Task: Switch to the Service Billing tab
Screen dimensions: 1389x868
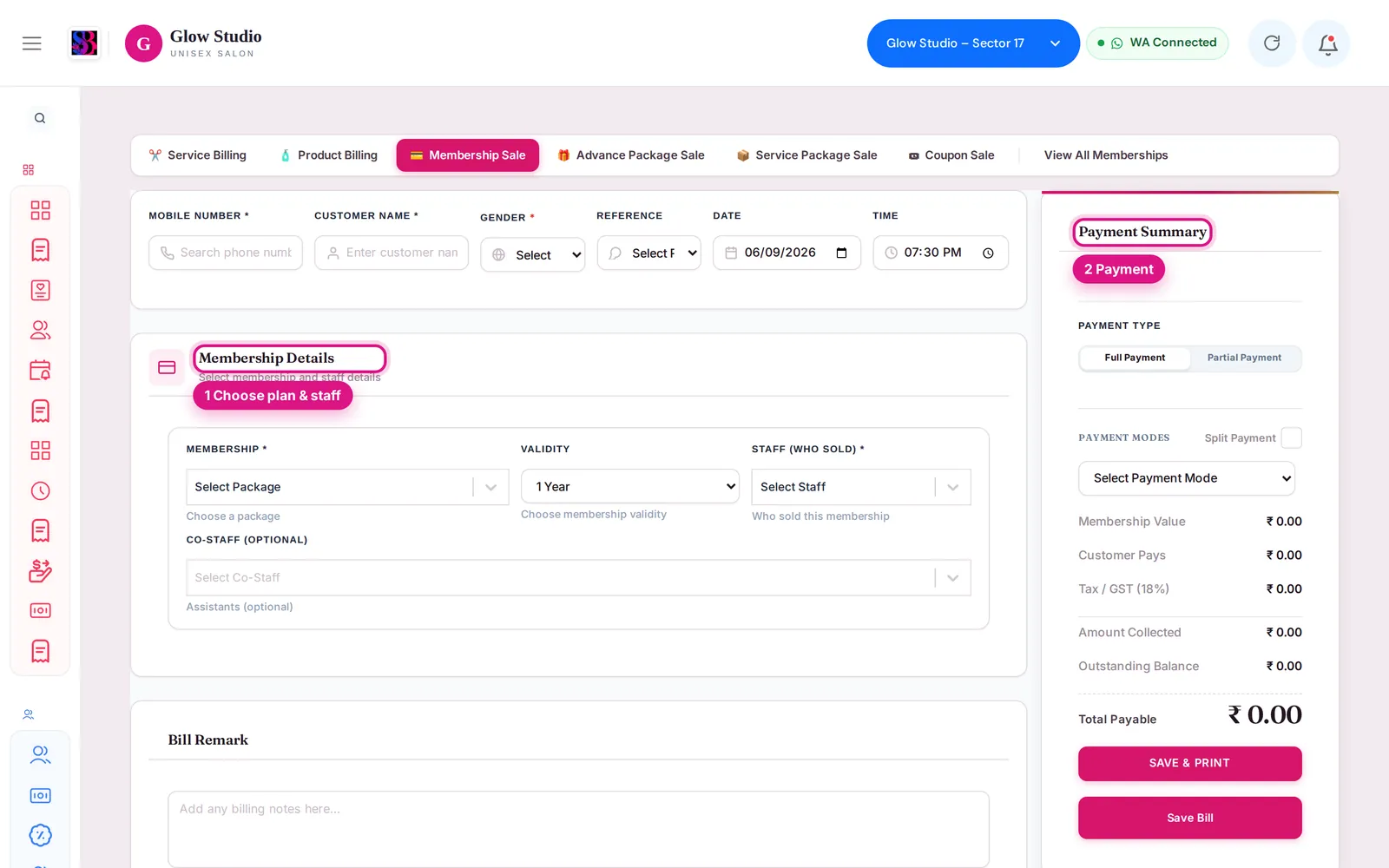Action: point(198,155)
